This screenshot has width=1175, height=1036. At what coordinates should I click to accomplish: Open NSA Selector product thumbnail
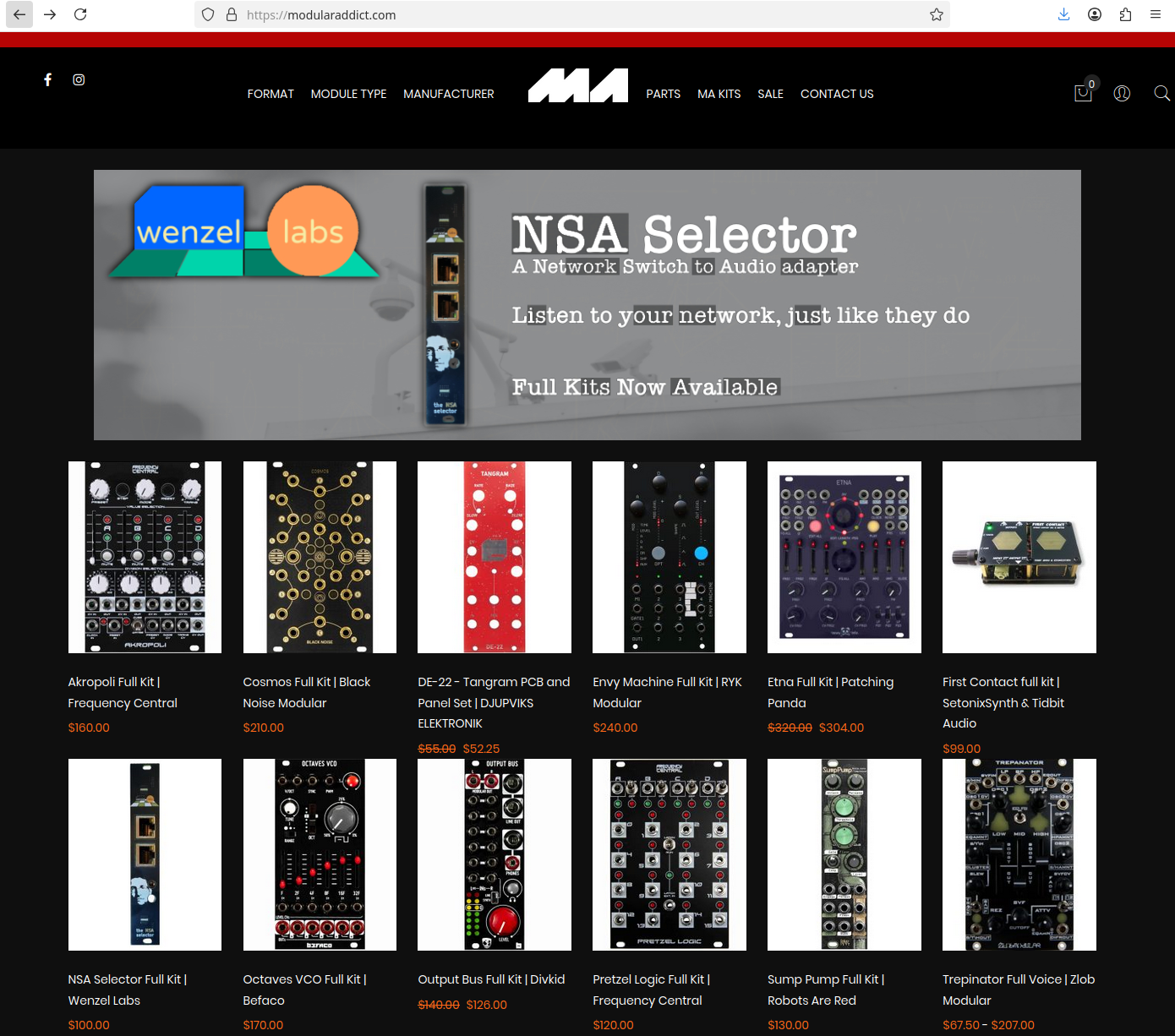click(x=145, y=854)
